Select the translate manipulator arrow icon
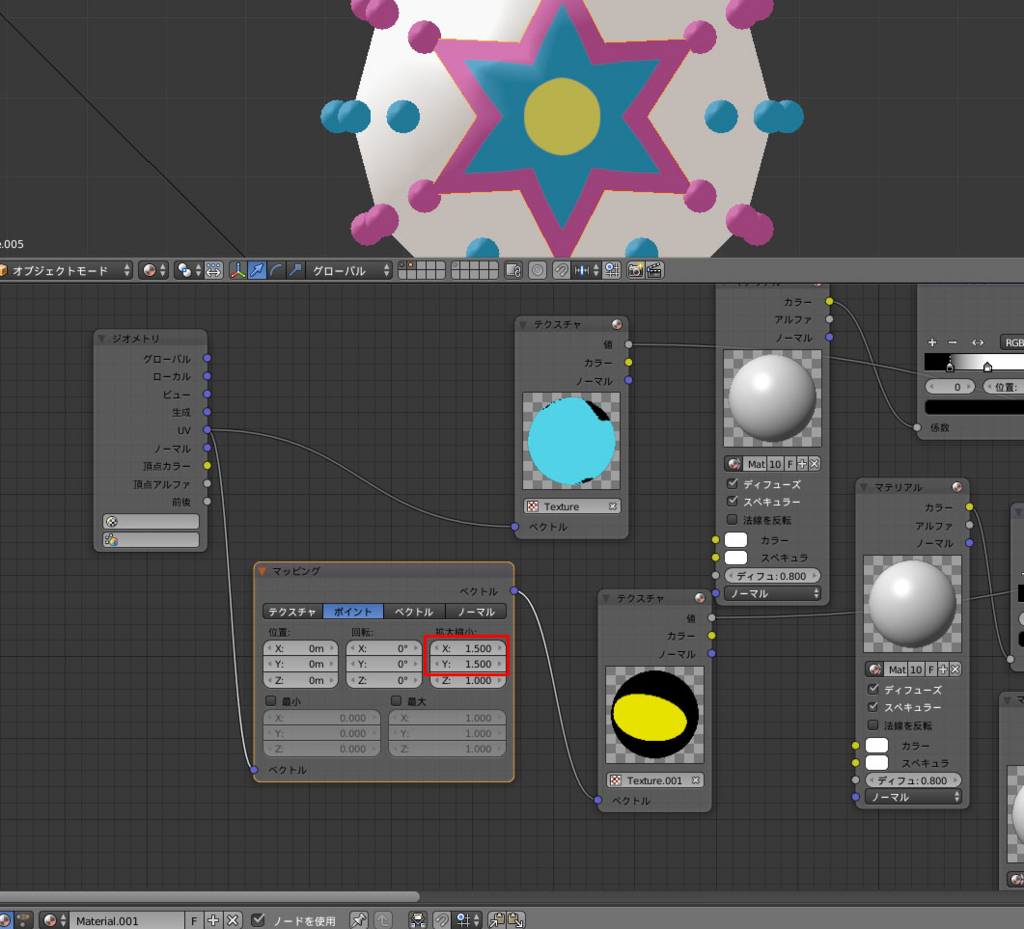Screen dimensions: 1024x929 (x=257, y=270)
